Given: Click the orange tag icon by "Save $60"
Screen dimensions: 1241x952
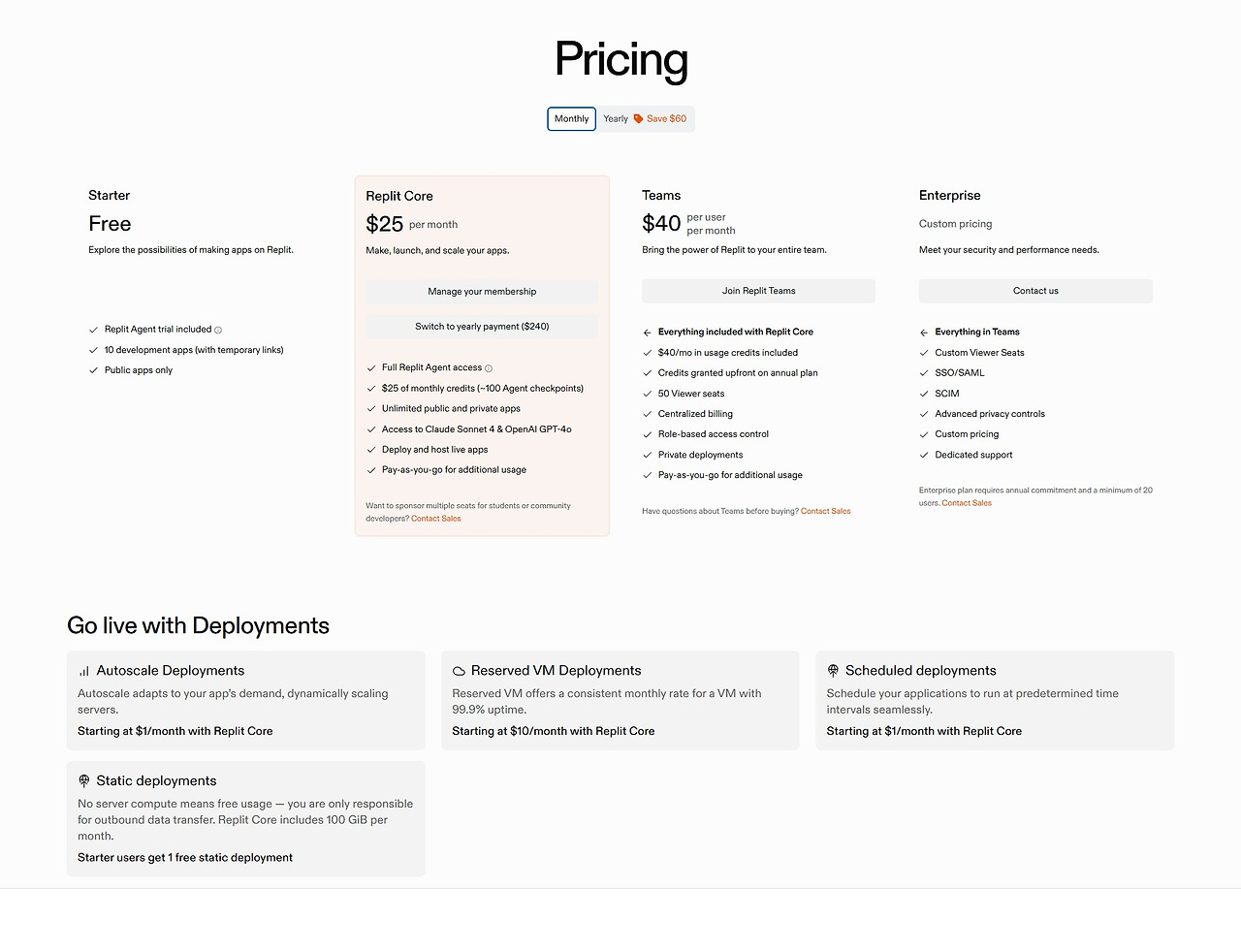Looking at the screenshot, I should 638,119.
